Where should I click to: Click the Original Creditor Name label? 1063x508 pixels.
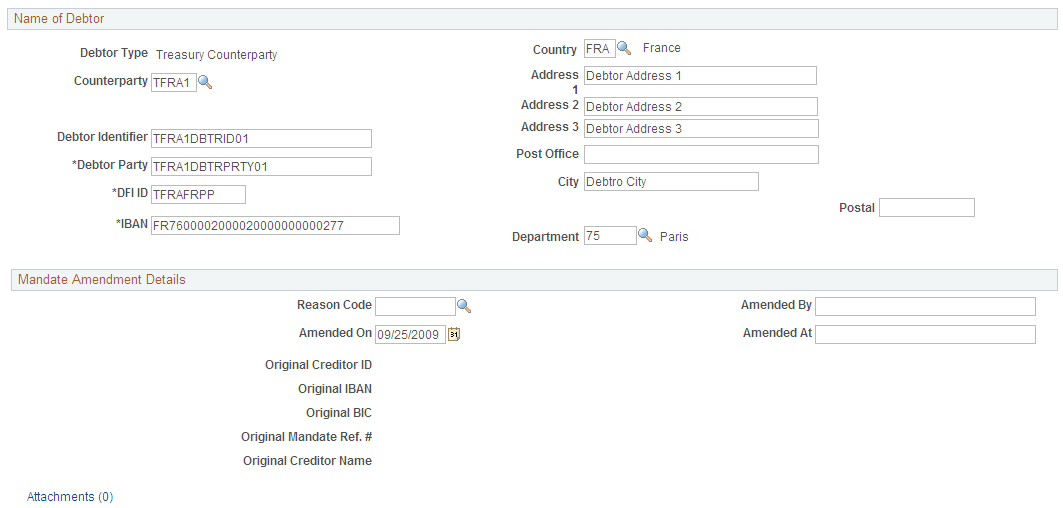308,461
